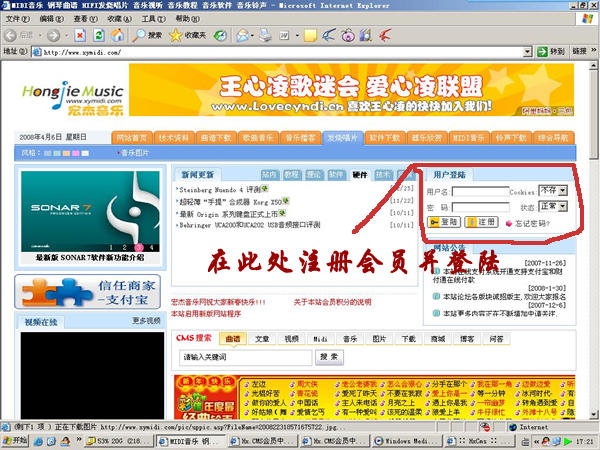Viewport: 600px width, 450px height.
Task: Open the 文件(F) menu
Action: click(17, 19)
